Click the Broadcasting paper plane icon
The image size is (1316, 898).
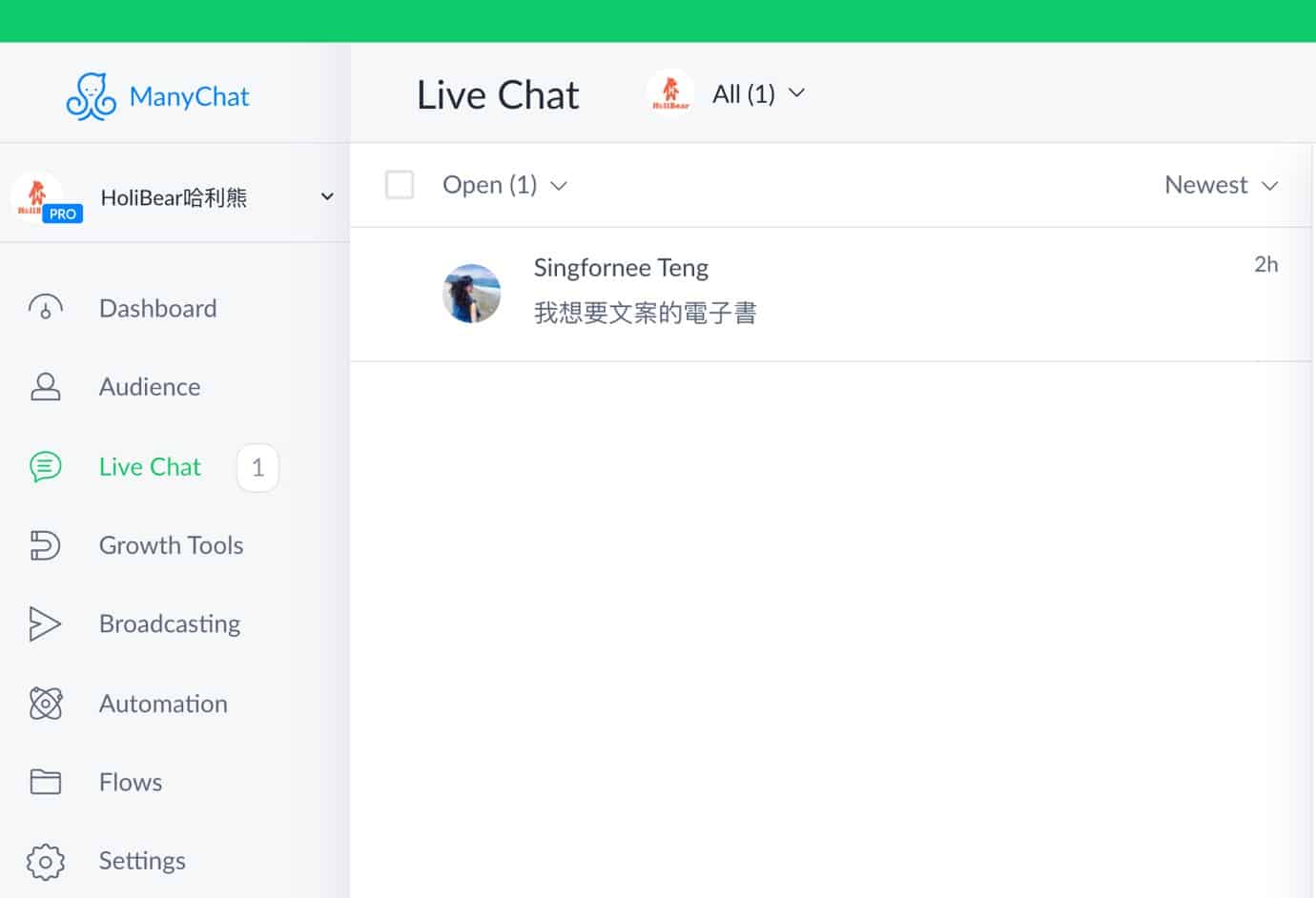tap(45, 623)
